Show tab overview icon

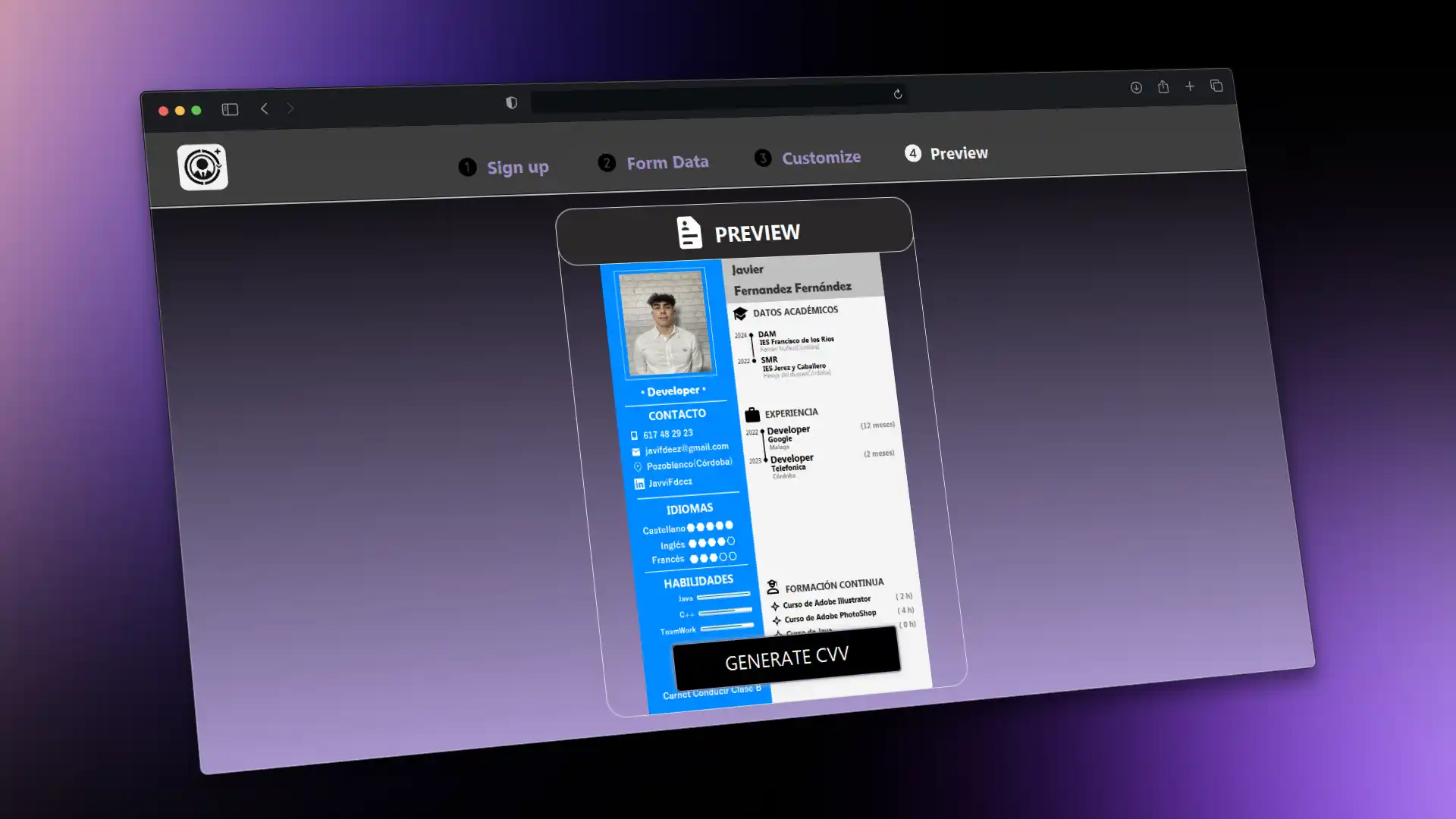pos(1216,86)
